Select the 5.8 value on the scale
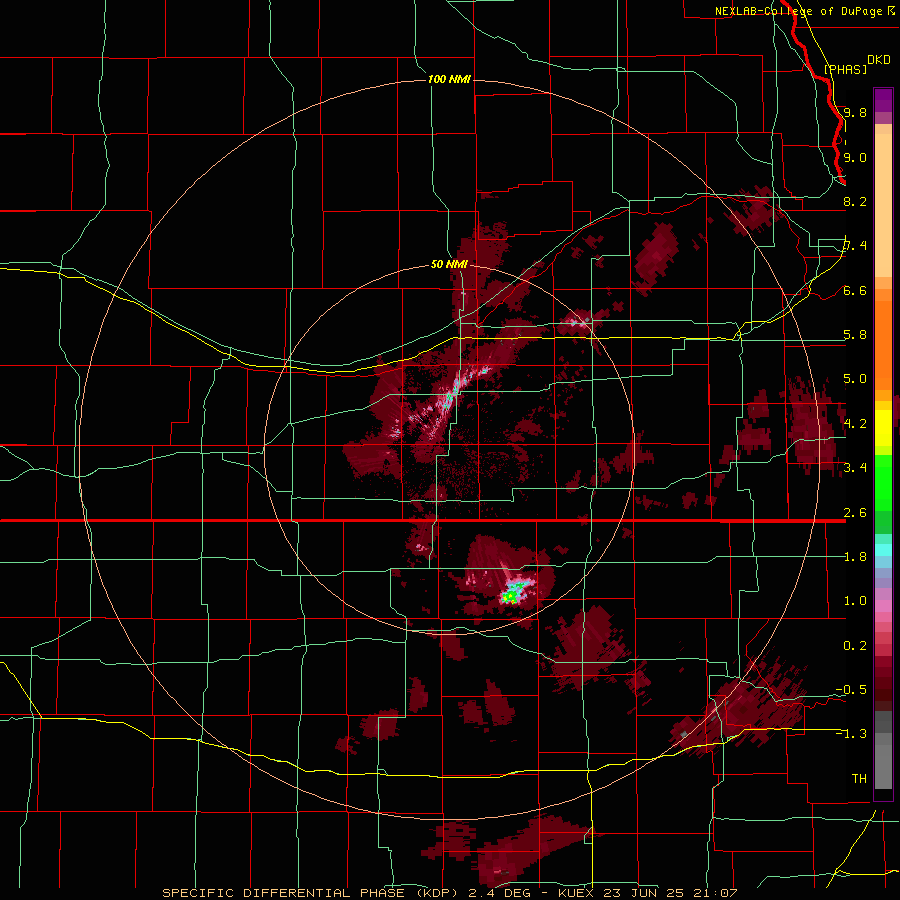Image resolution: width=900 pixels, height=900 pixels. click(x=855, y=335)
